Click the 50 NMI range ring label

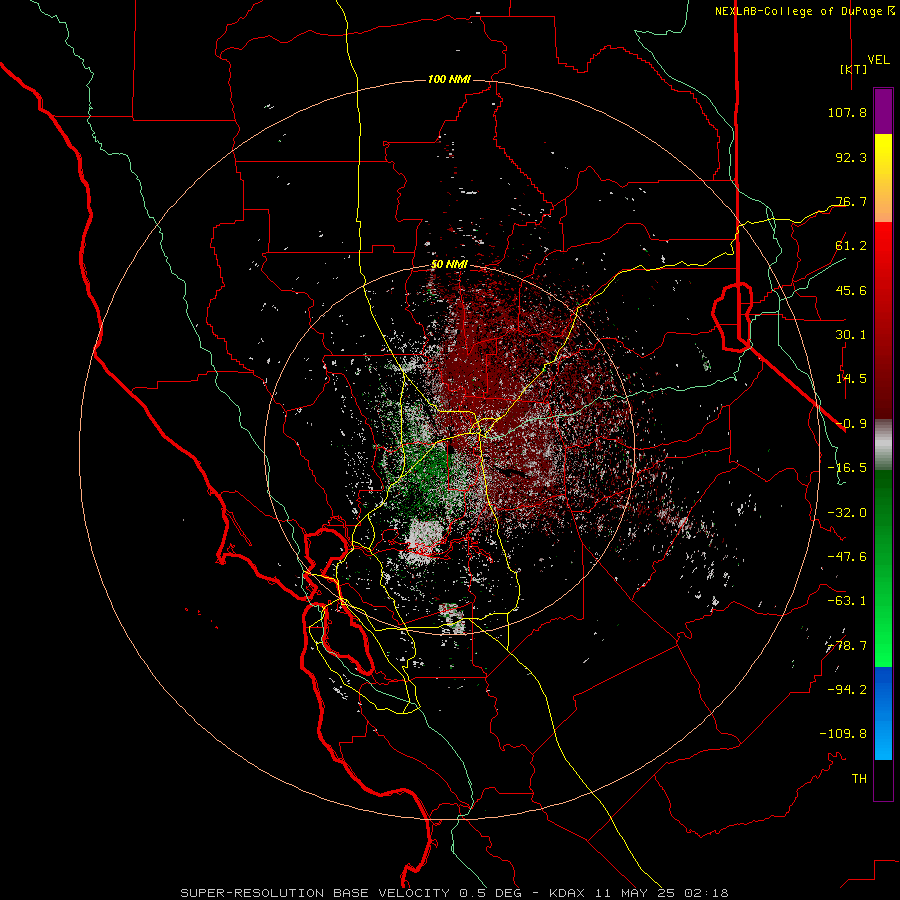coord(449,265)
